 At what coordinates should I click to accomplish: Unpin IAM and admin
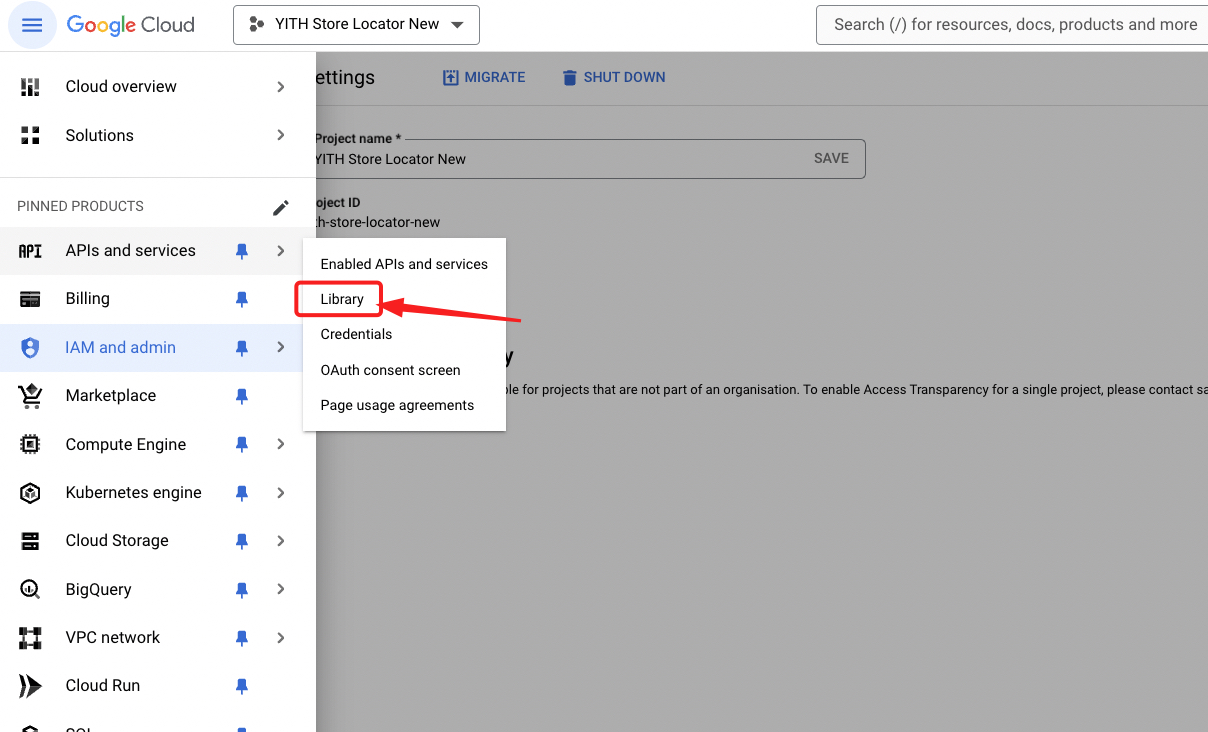point(241,348)
